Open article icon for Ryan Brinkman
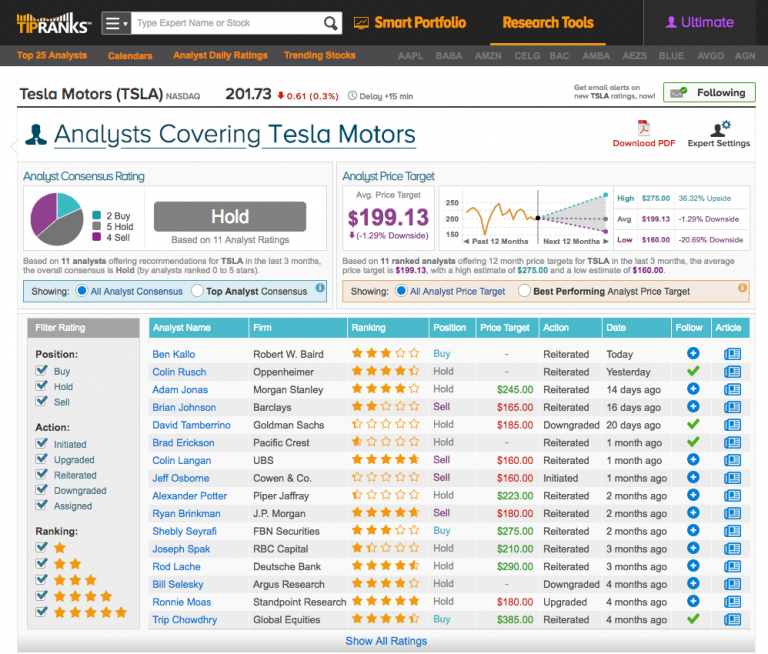768x654 pixels. click(732, 513)
